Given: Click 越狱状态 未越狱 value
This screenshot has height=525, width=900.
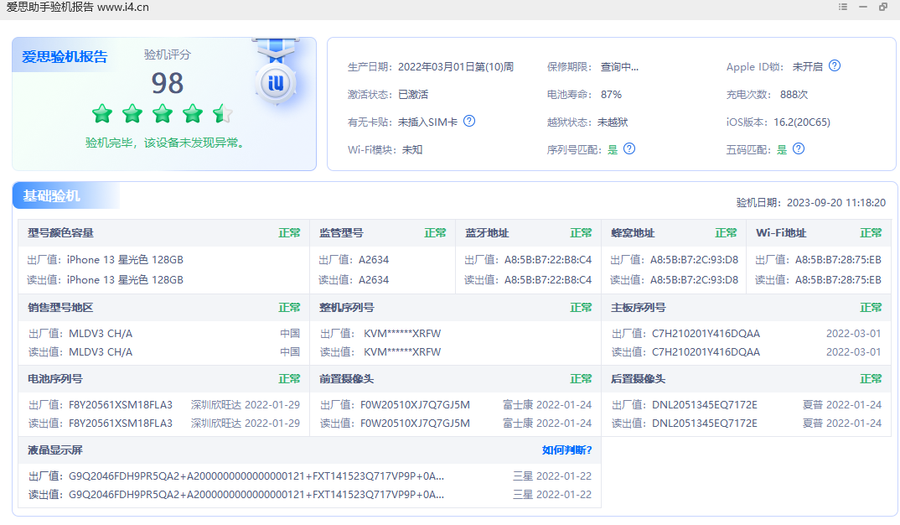Looking at the screenshot, I should [612, 122].
